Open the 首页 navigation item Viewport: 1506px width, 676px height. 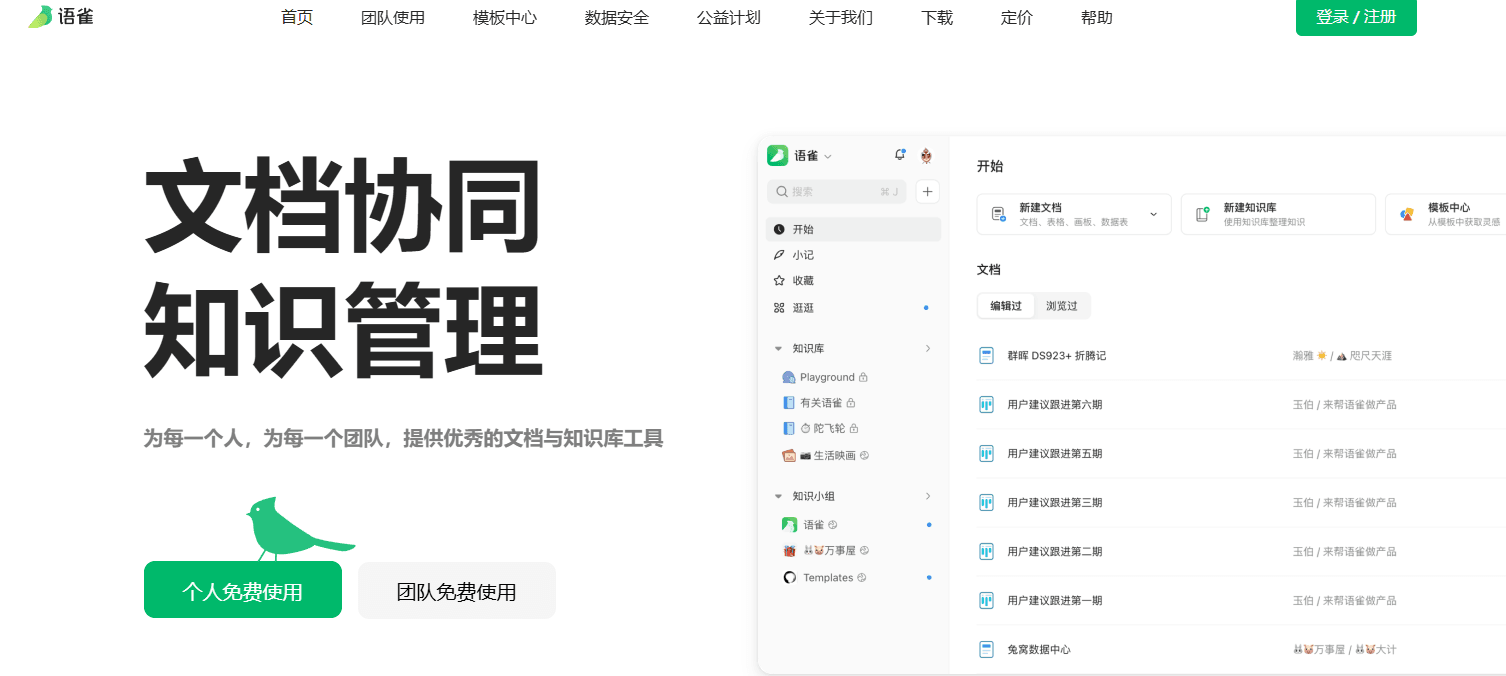[297, 18]
